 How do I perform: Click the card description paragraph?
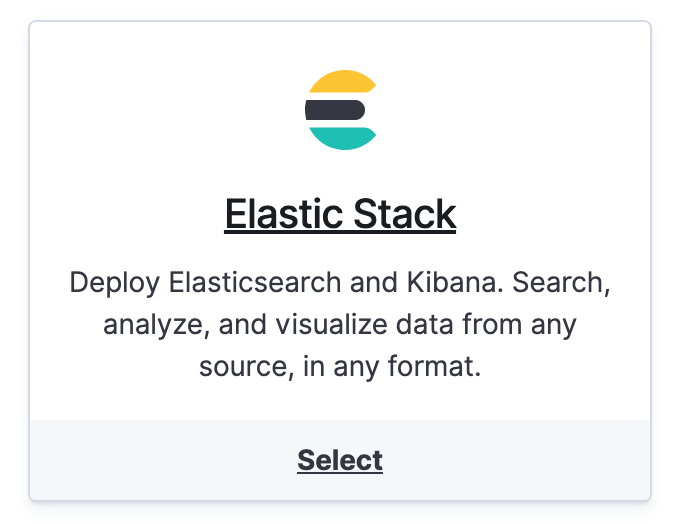pyautogui.click(x=340, y=324)
